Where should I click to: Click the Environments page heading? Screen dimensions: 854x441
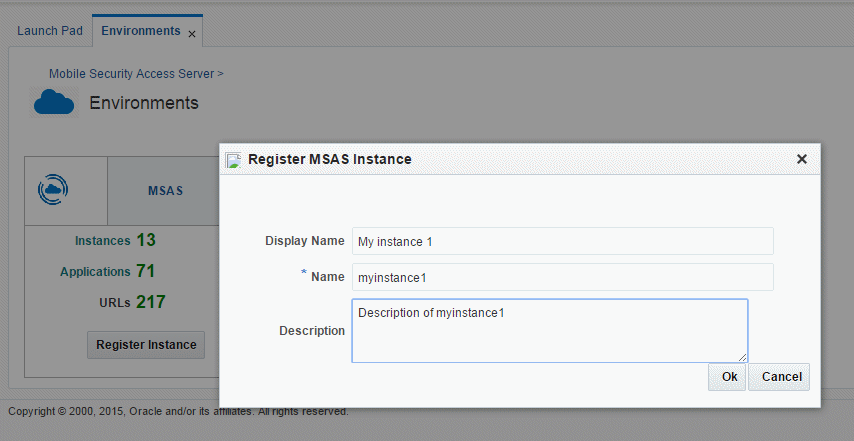tap(144, 103)
